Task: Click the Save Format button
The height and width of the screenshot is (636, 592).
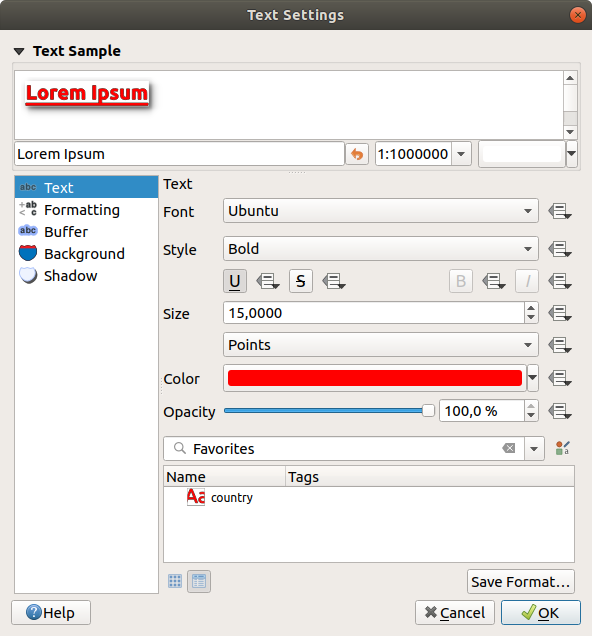Action: point(521,582)
